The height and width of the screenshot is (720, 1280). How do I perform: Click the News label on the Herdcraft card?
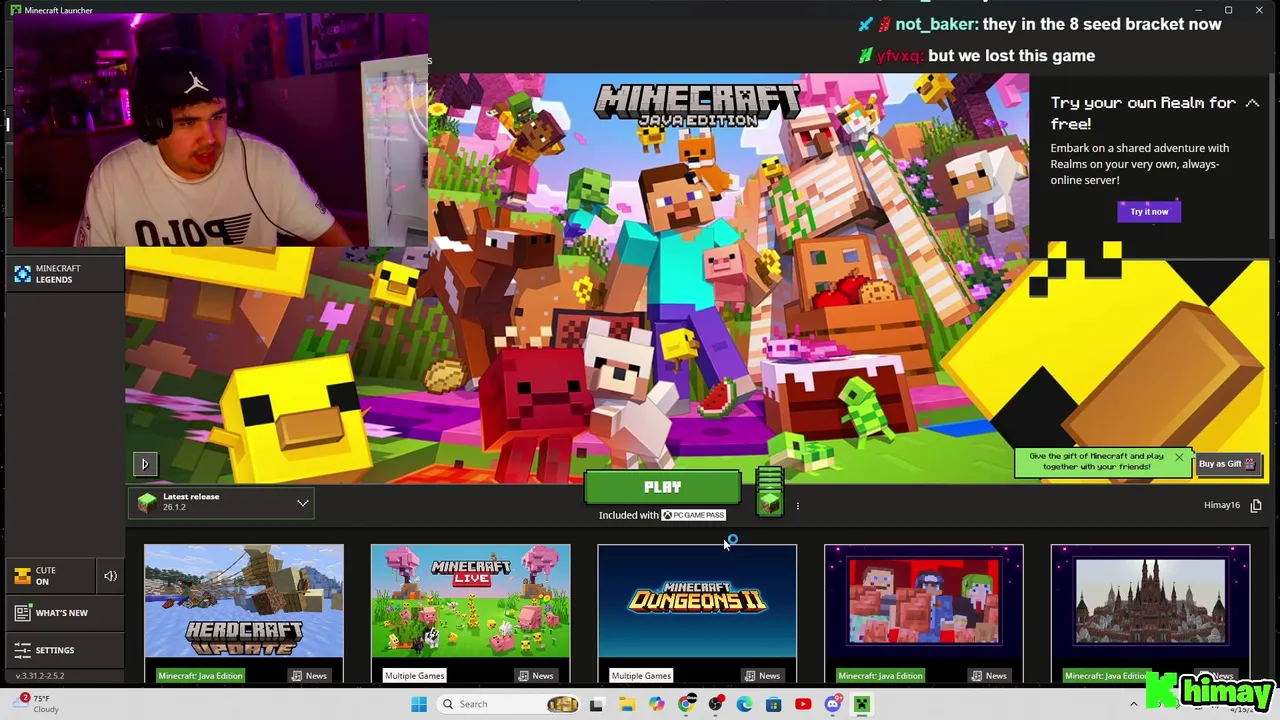point(308,676)
